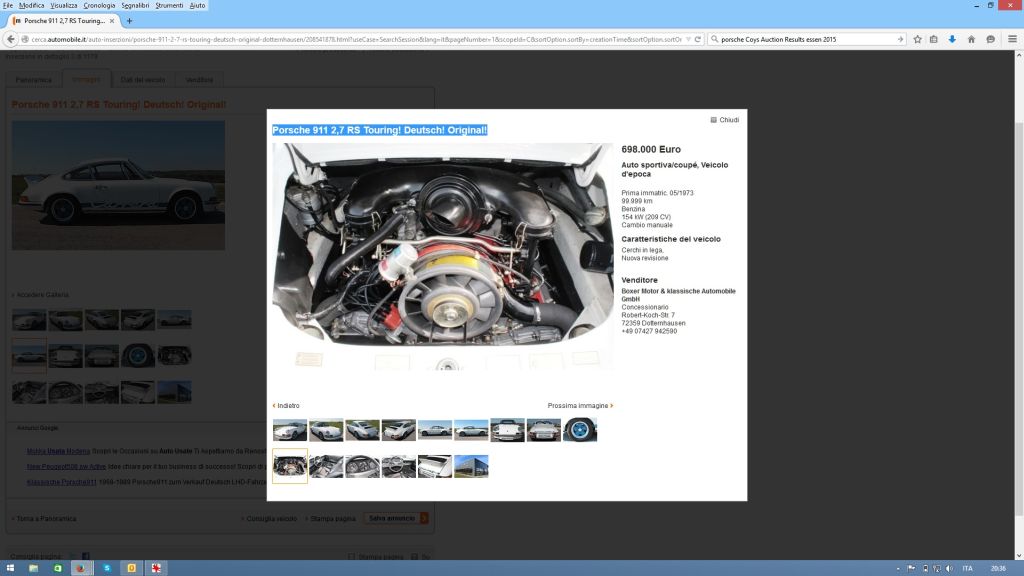
Task: Open the green app on the taskbar
Action: 57,568
